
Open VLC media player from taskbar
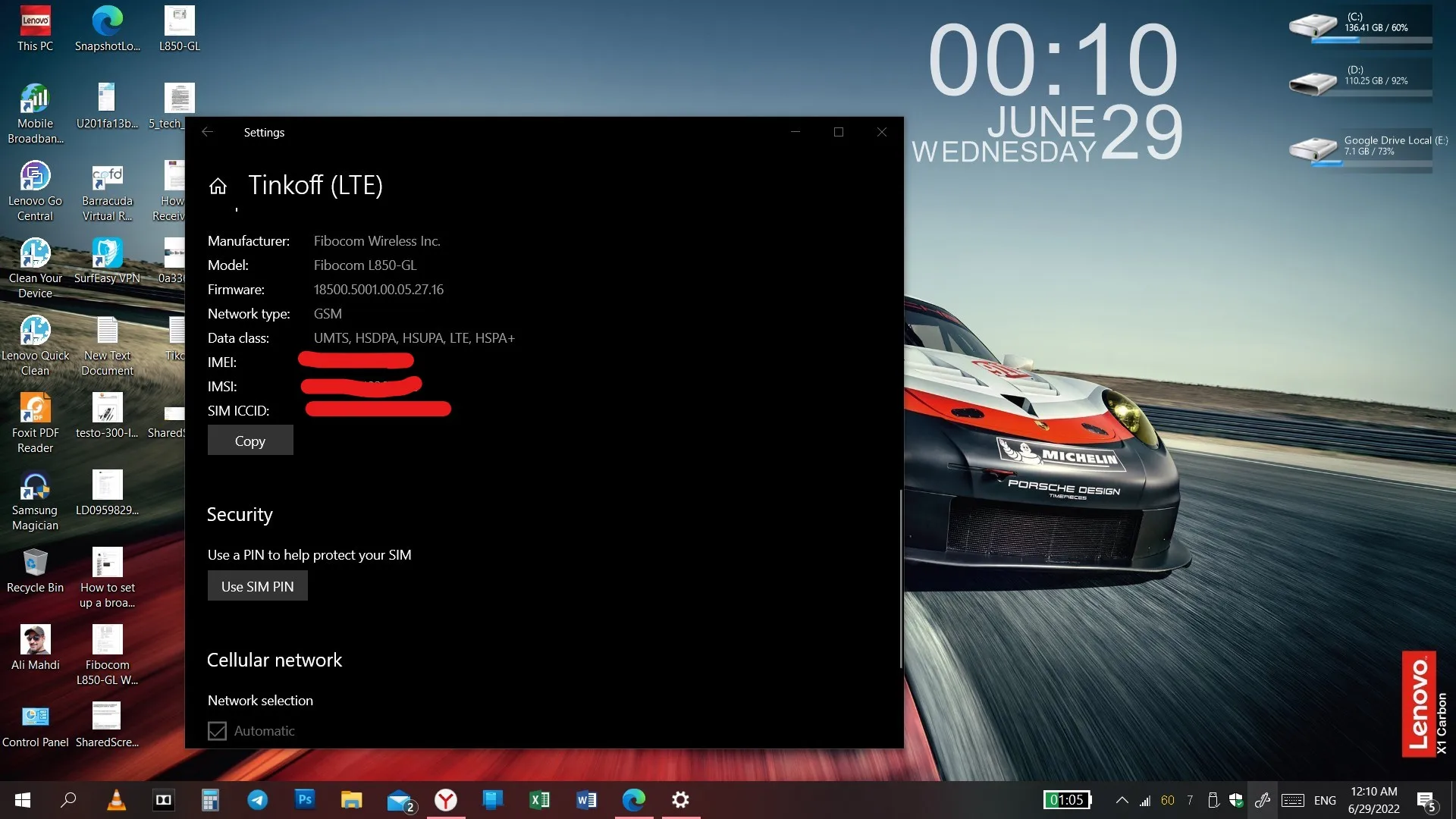(x=116, y=800)
